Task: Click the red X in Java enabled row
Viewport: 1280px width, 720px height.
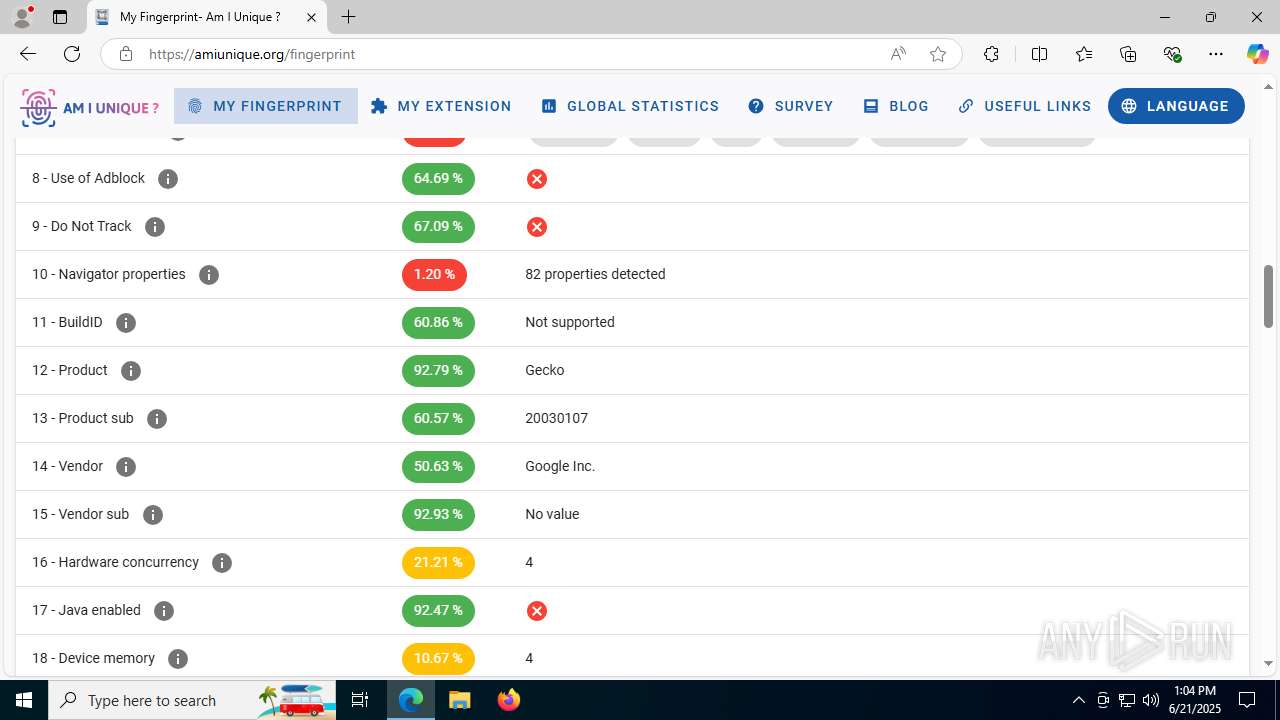Action: pyautogui.click(x=537, y=611)
